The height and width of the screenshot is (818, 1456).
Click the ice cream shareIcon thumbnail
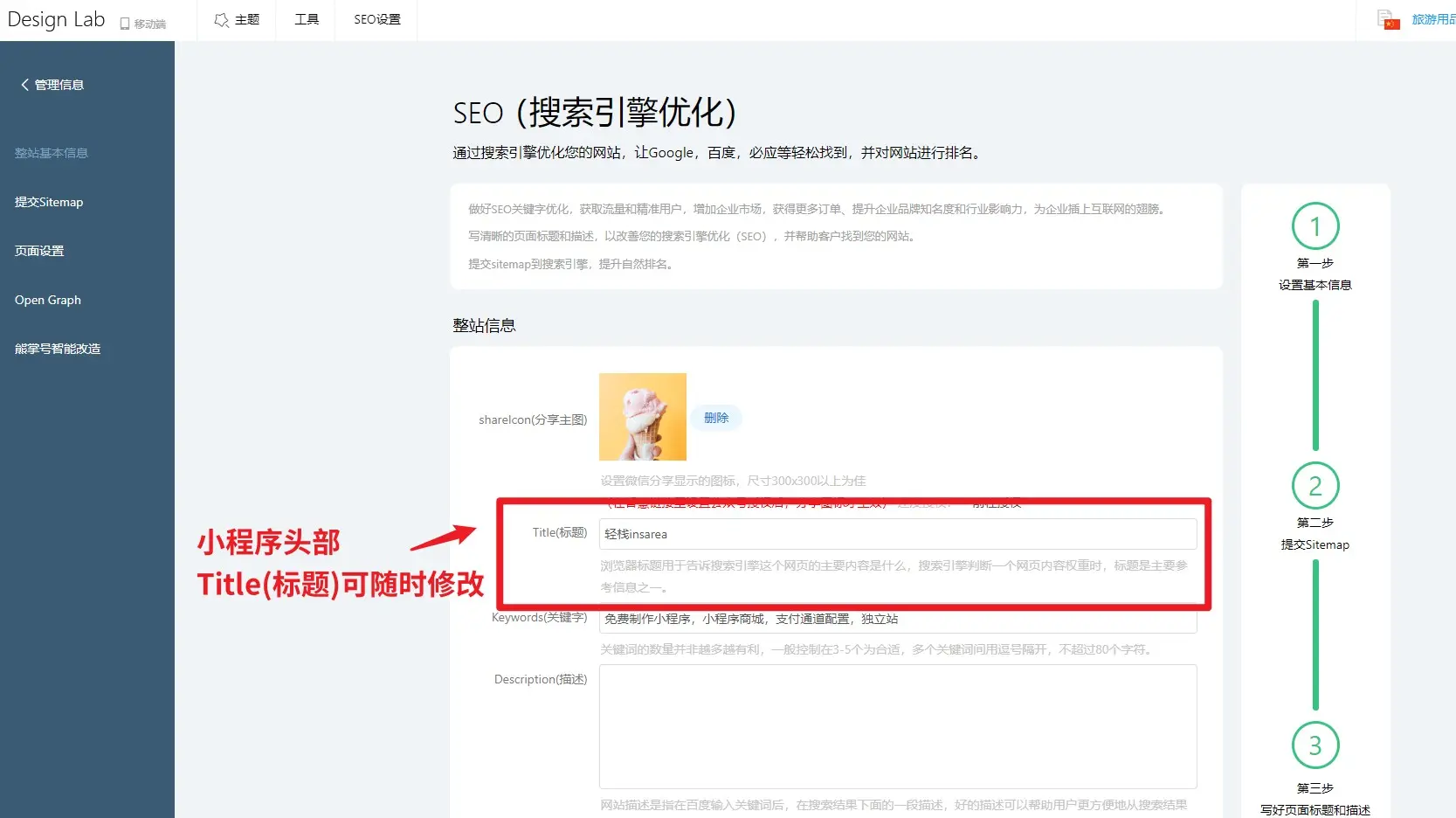click(642, 417)
